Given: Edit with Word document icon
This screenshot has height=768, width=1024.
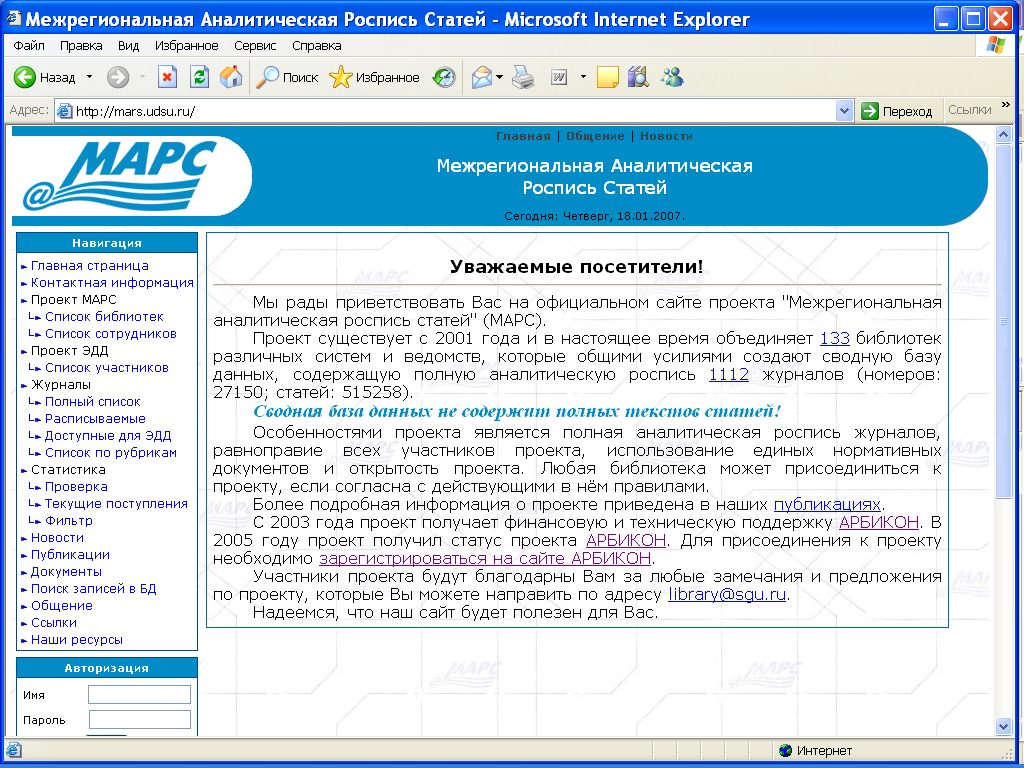Looking at the screenshot, I should [x=559, y=77].
